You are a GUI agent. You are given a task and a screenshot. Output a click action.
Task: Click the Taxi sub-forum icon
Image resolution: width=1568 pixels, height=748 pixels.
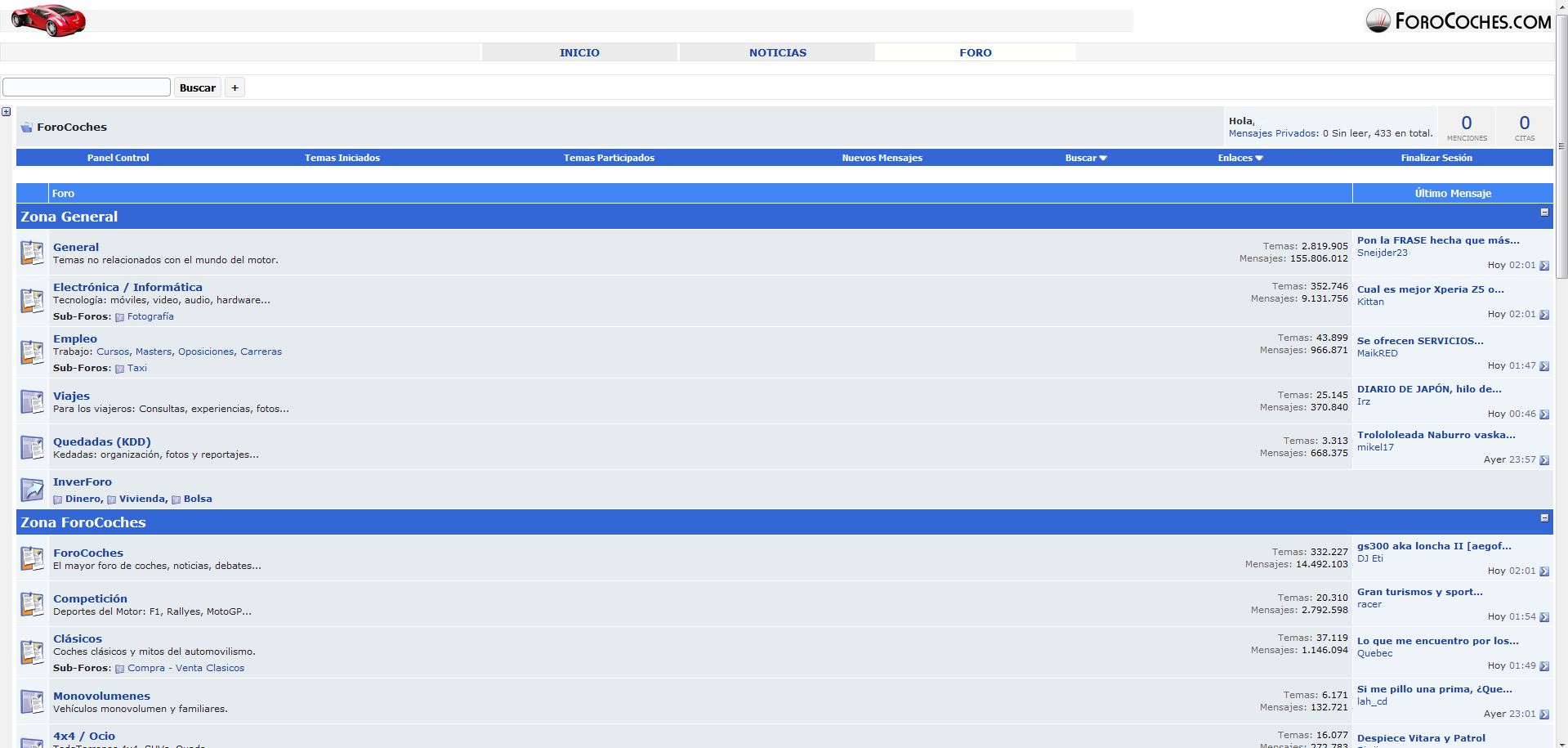[120, 369]
